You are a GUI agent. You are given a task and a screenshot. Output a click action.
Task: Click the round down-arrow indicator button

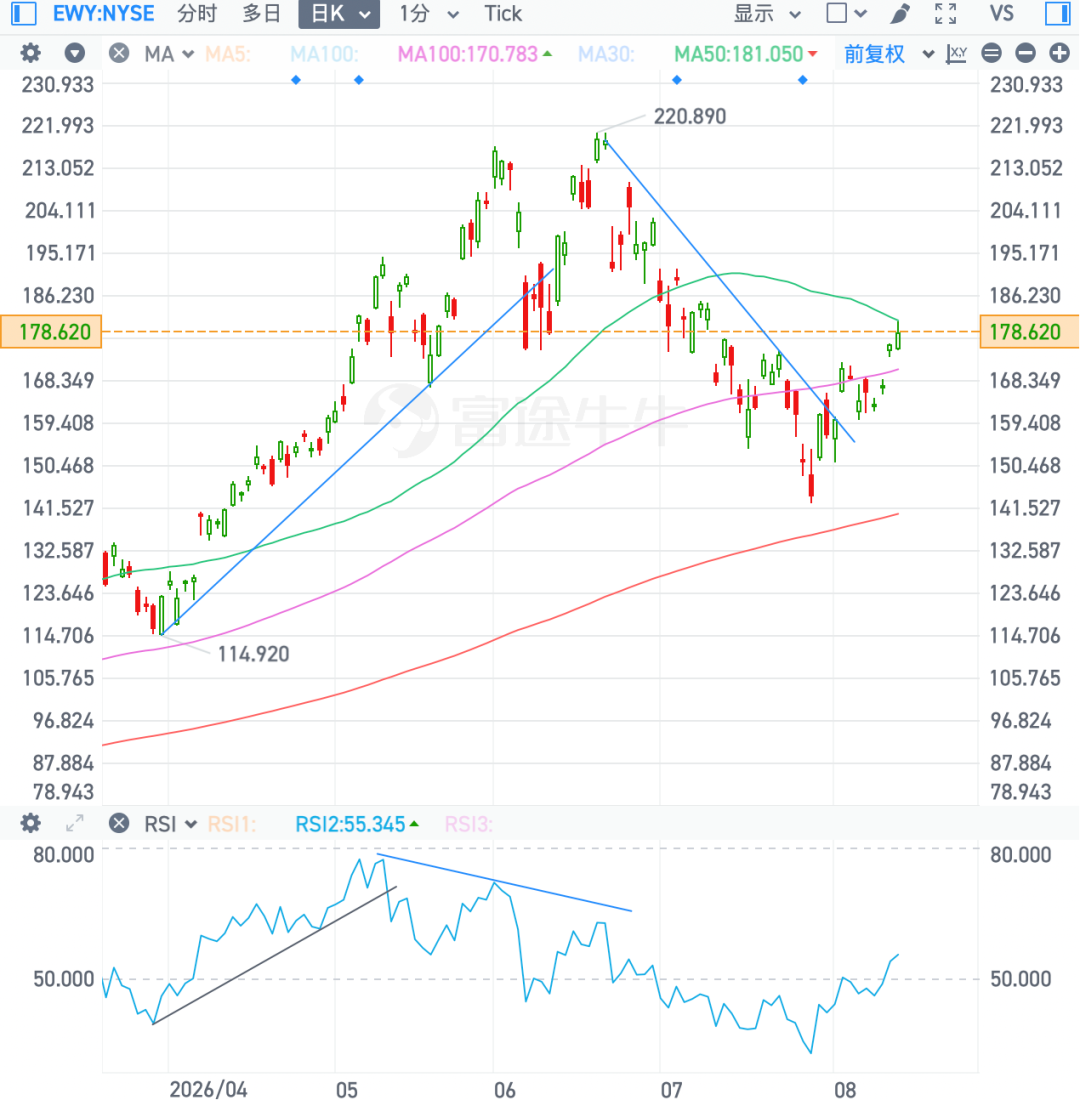coord(74,53)
